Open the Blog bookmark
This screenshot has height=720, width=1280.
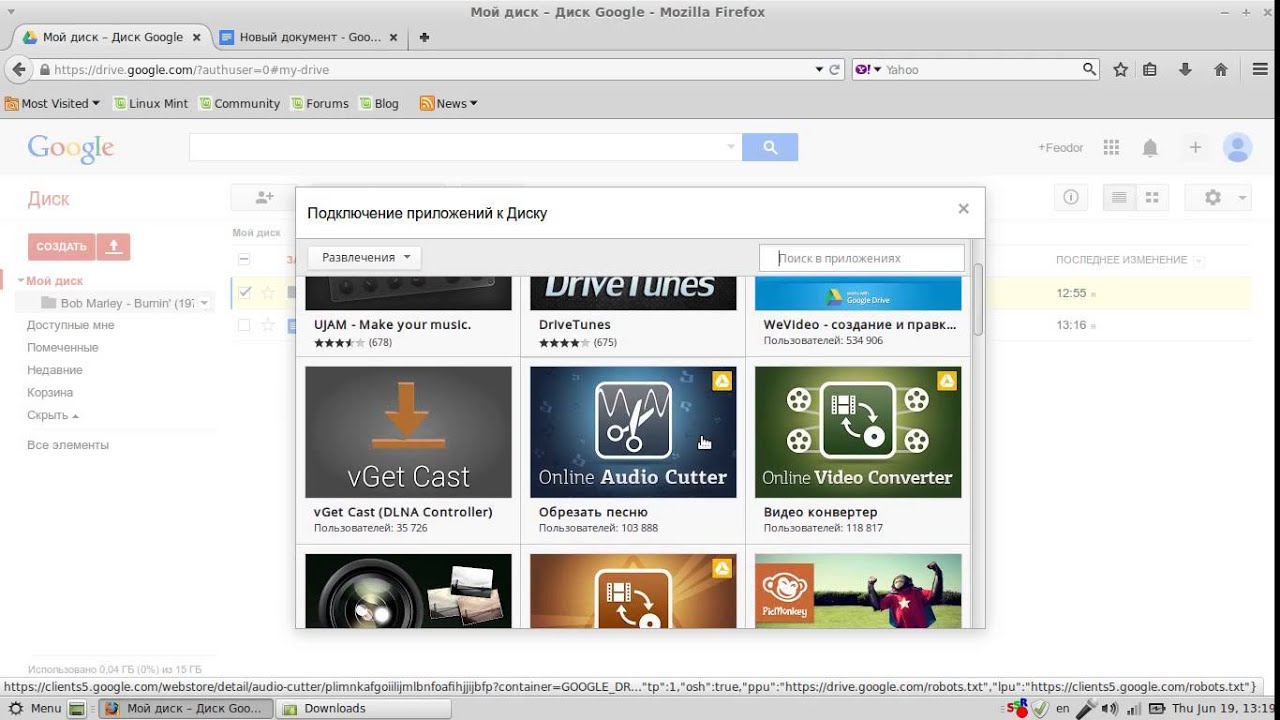tap(379, 103)
